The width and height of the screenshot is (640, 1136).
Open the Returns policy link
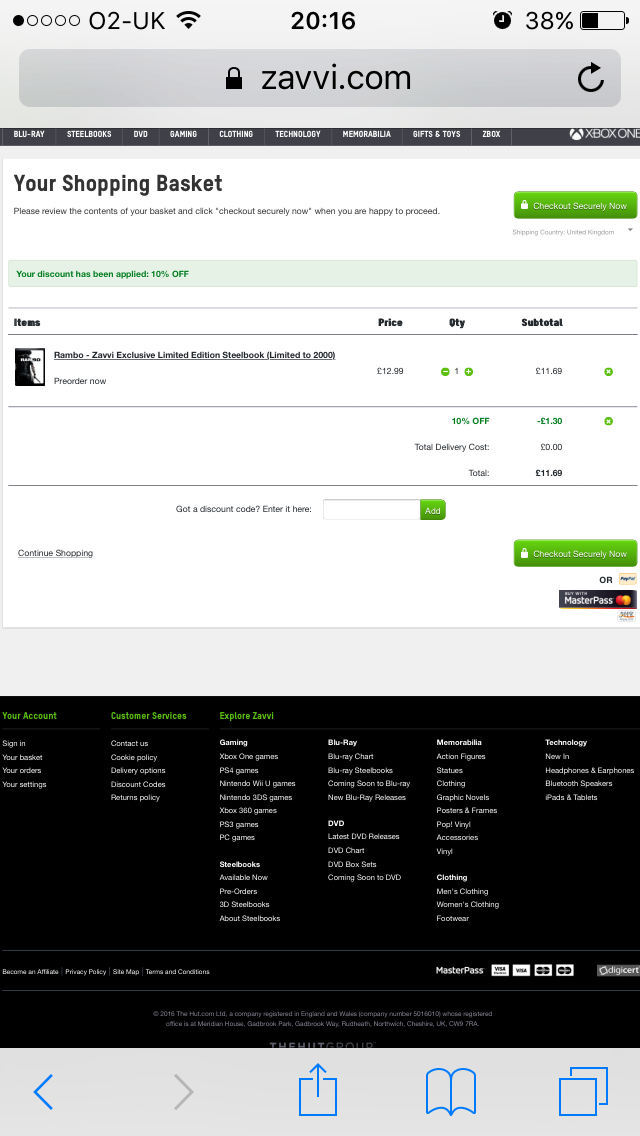pos(136,798)
